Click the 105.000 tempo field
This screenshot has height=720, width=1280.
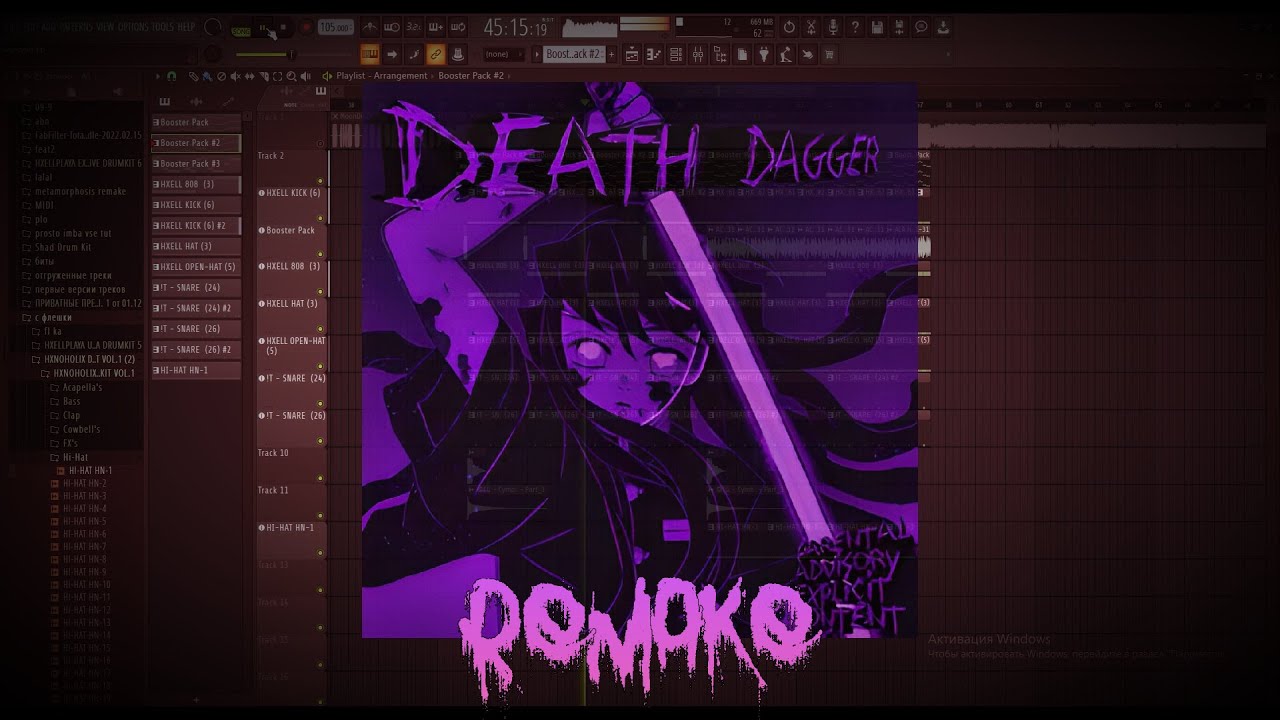pyautogui.click(x=336, y=27)
